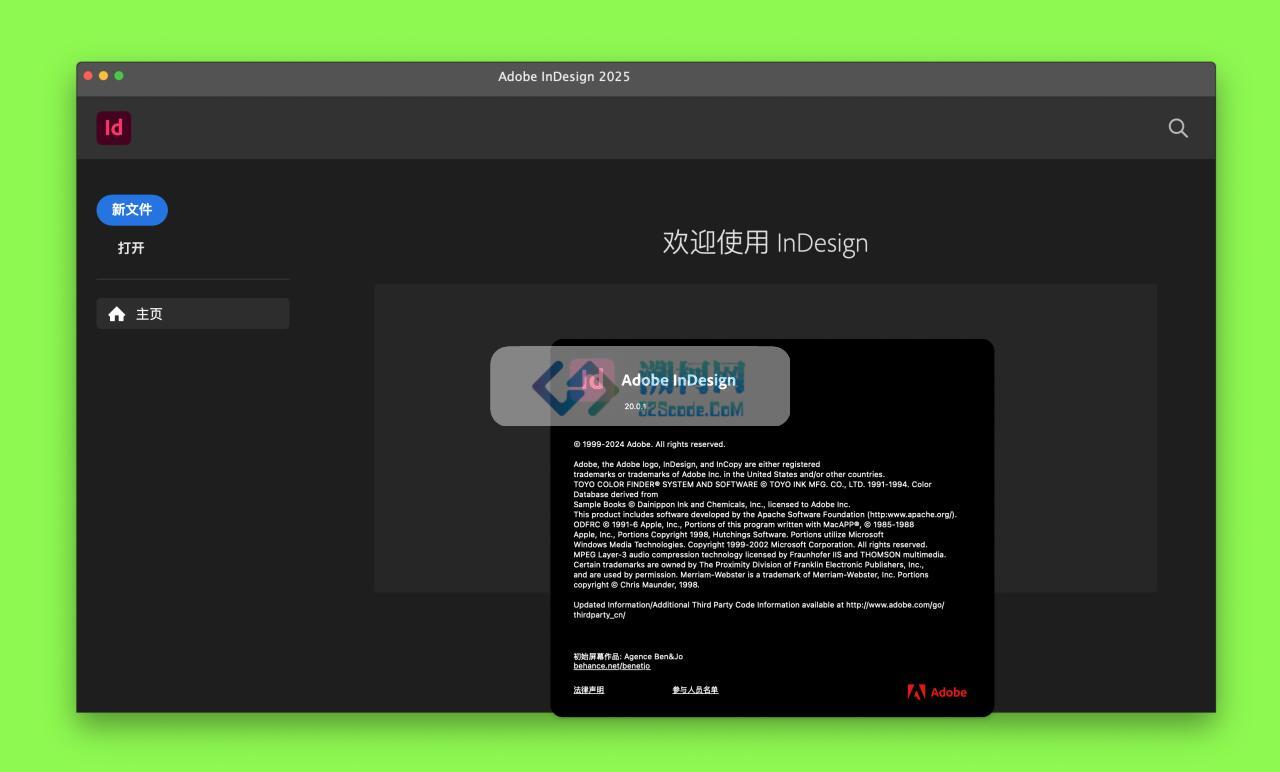Click the Adobe logo in about dialog
Screen dimensions: 1280x772
click(937, 692)
